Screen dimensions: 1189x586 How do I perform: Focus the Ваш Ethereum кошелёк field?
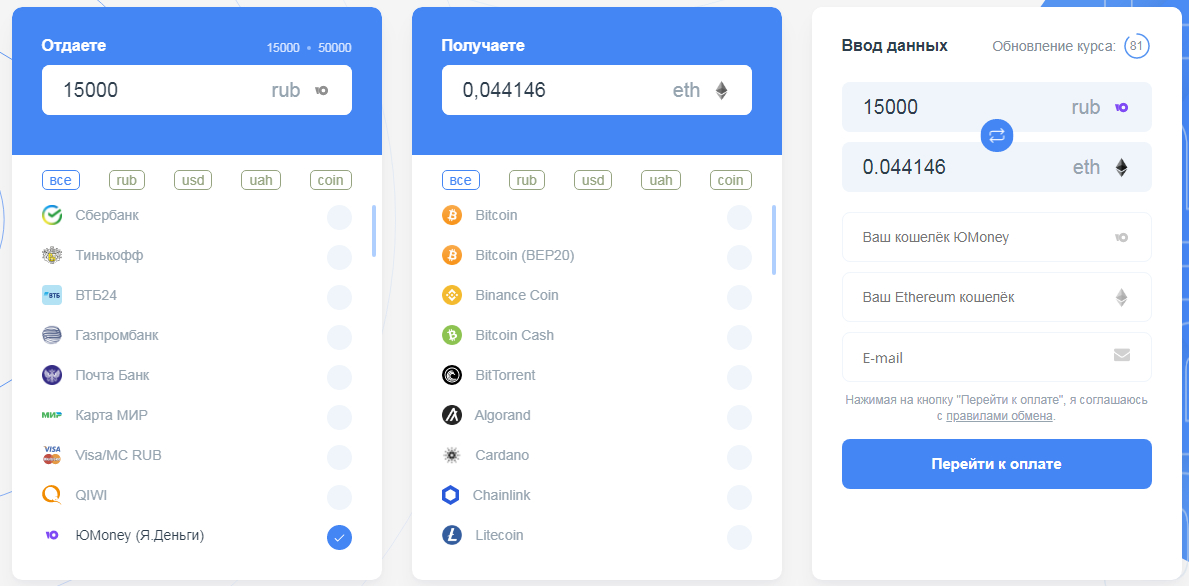pyautogui.click(x=996, y=297)
